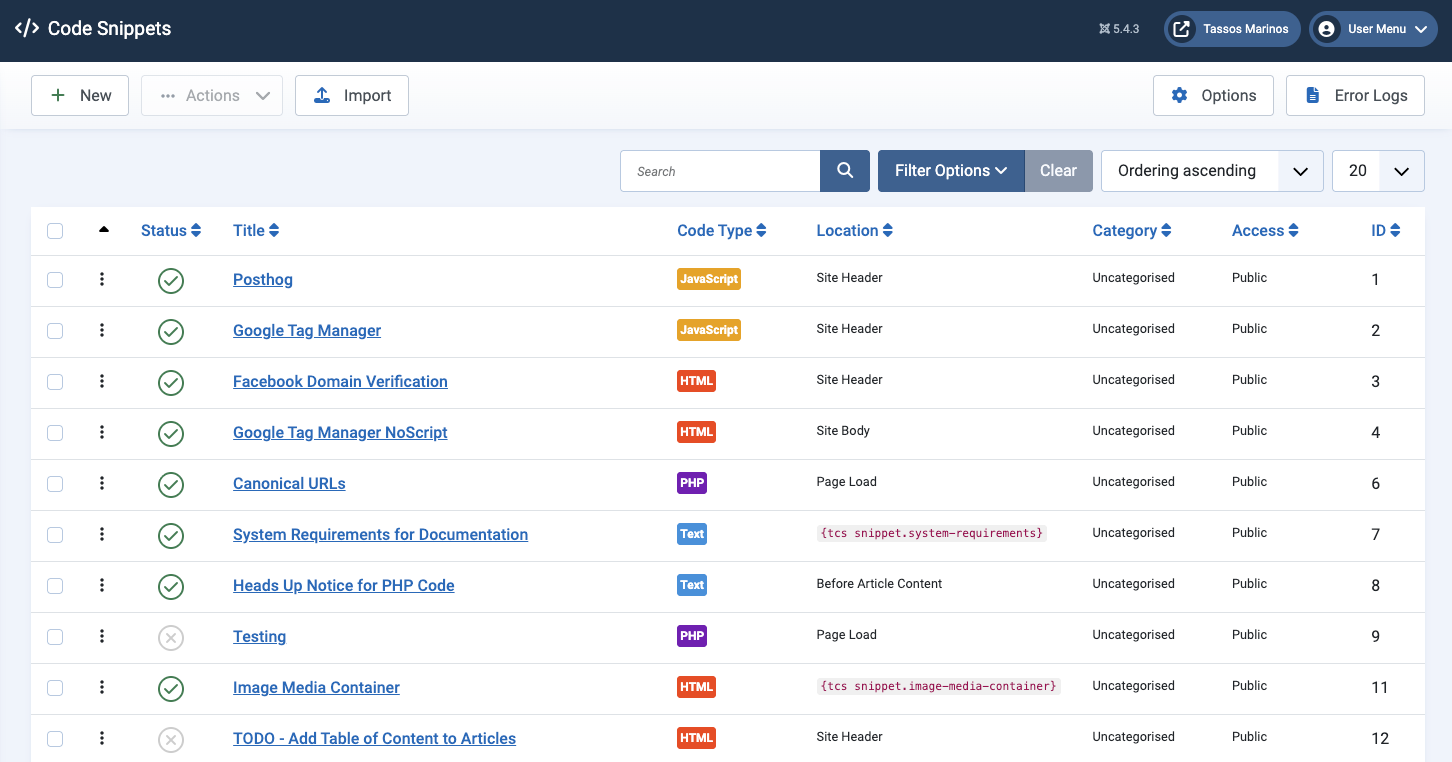This screenshot has height=762, width=1452.
Task: Tick the checkbox for Image Media Container
Action: (x=55, y=688)
